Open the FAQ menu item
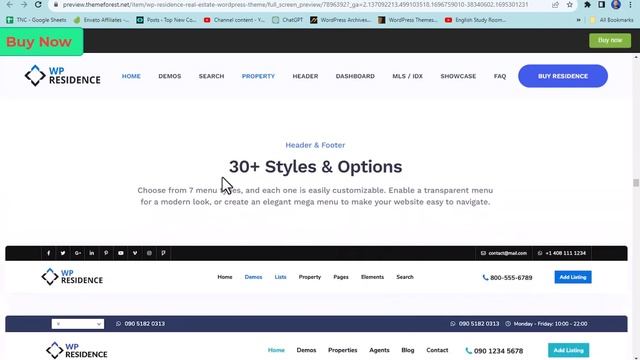 [500, 76]
